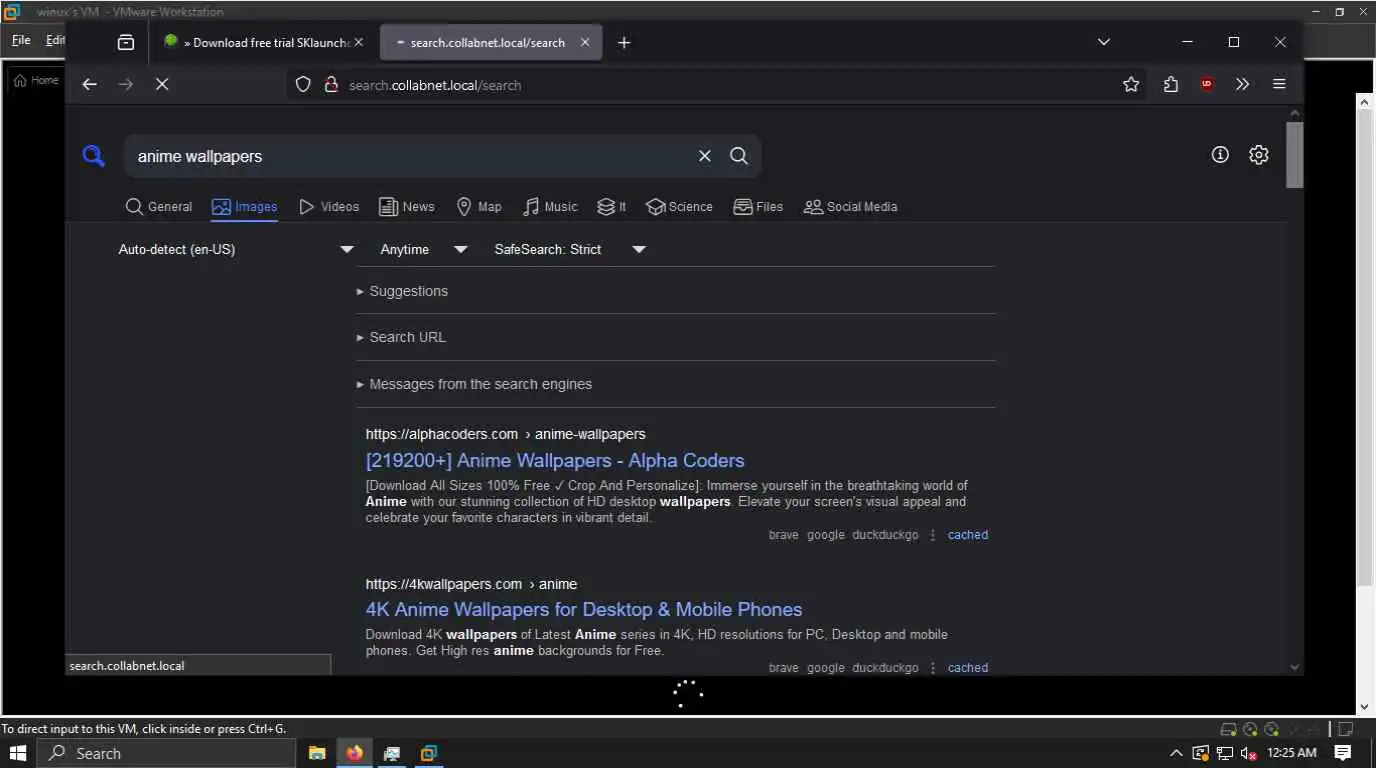This screenshot has height=768, width=1376.
Task: Click the muted volume tray icon
Action: 1248,753
